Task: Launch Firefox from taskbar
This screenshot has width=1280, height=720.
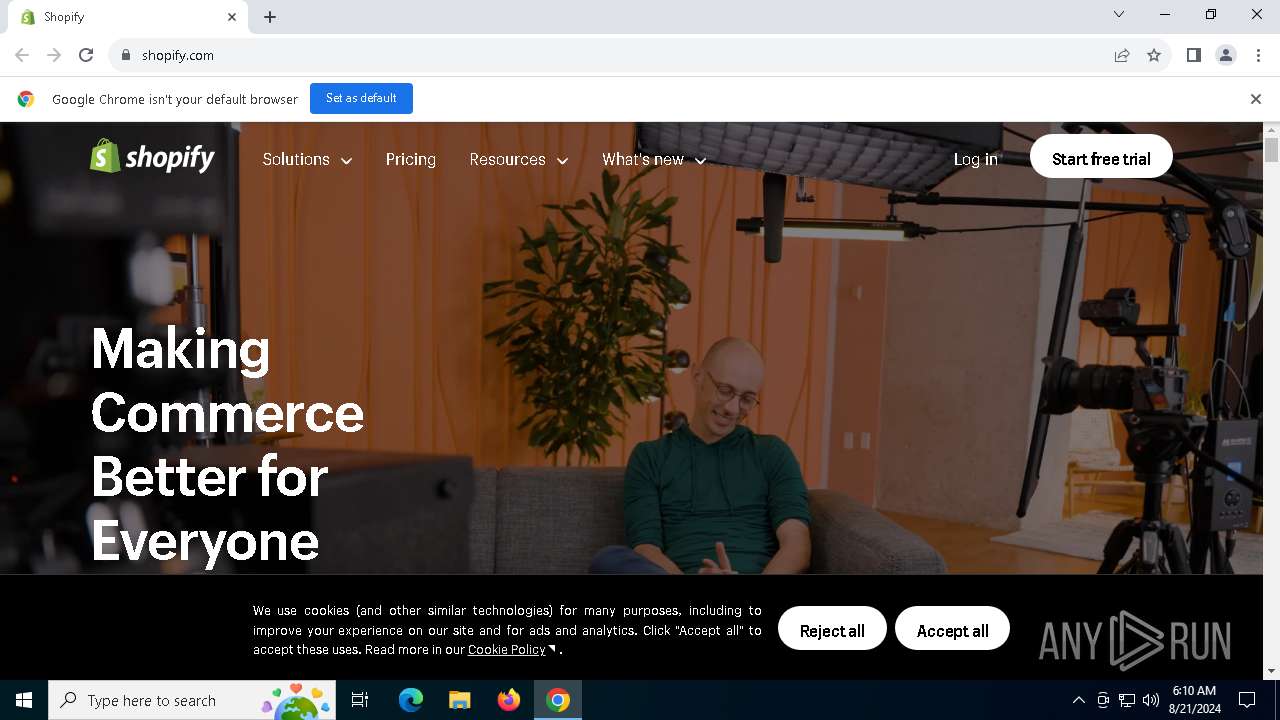Action: click(508, 700)
